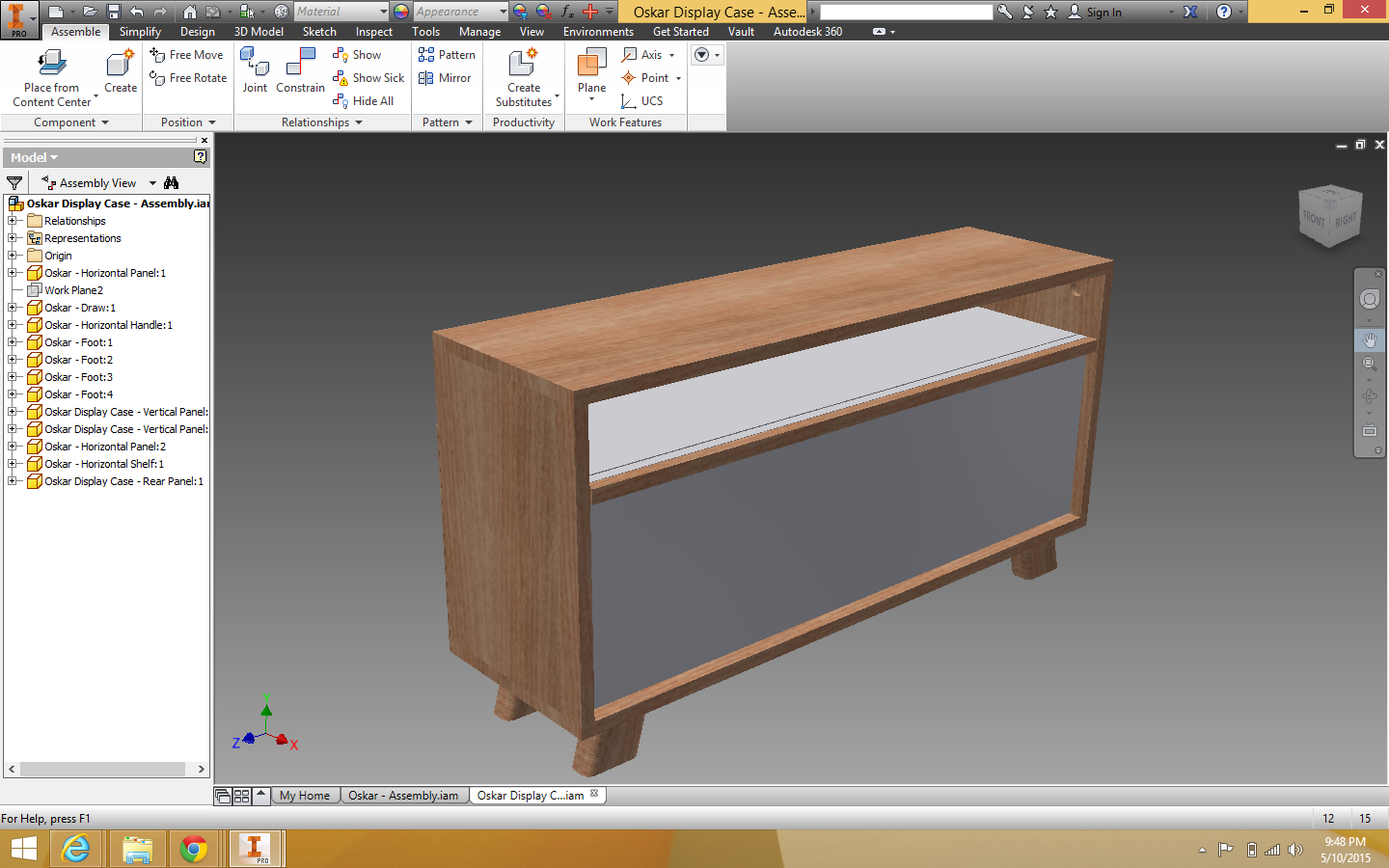This screenshot has height=868, width=1389.
Task: Click the Place from Content Center icon
Action: point(52,65)
